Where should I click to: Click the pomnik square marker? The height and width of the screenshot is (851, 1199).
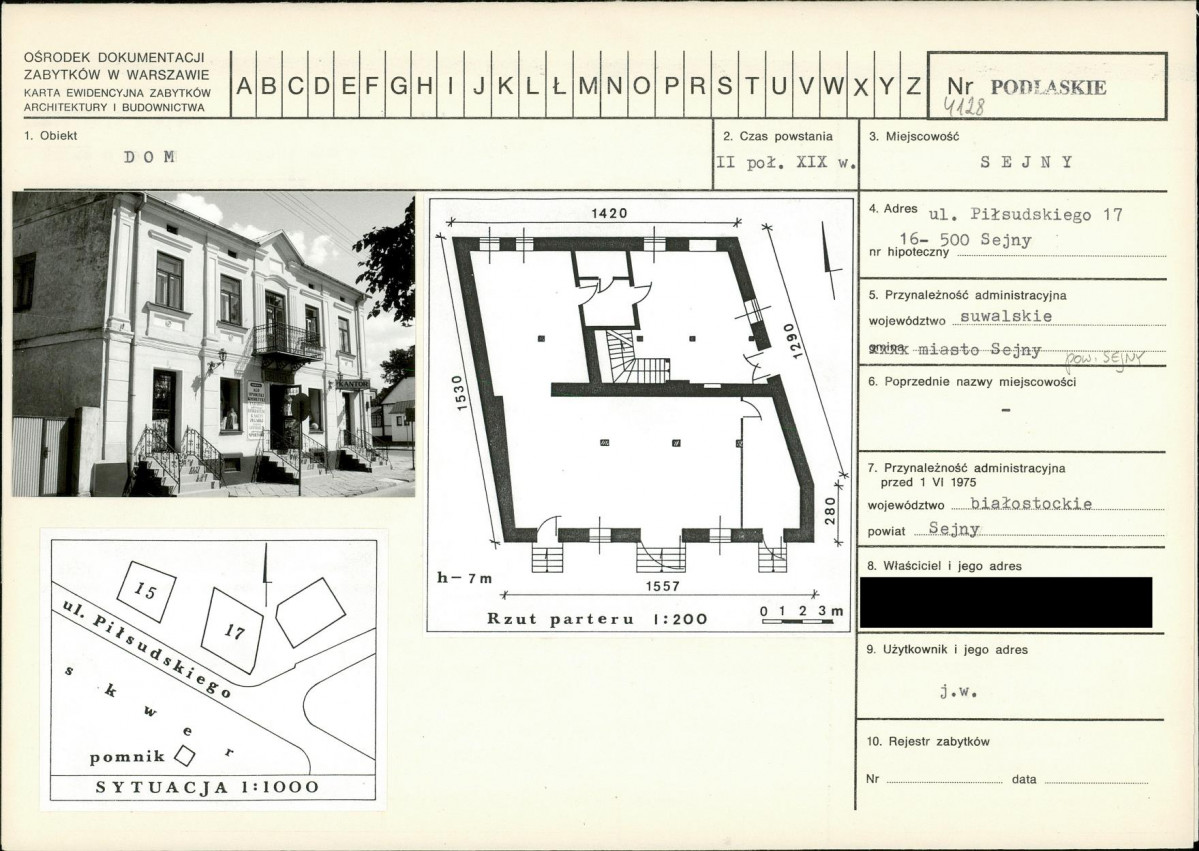[x=184, y=755]
